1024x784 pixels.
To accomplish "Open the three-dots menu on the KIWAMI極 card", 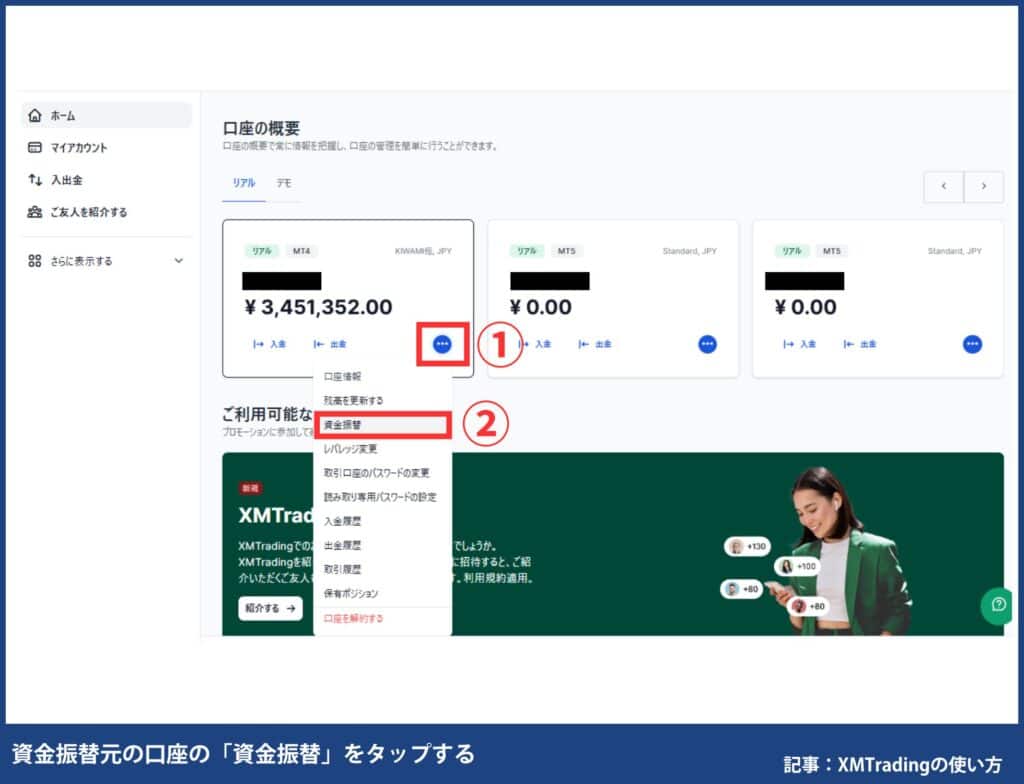I will 442,344.
